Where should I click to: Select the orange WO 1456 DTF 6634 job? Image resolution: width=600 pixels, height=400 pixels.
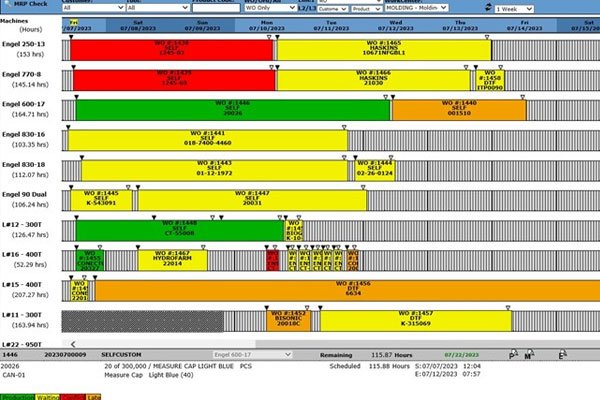coord(352,290)
